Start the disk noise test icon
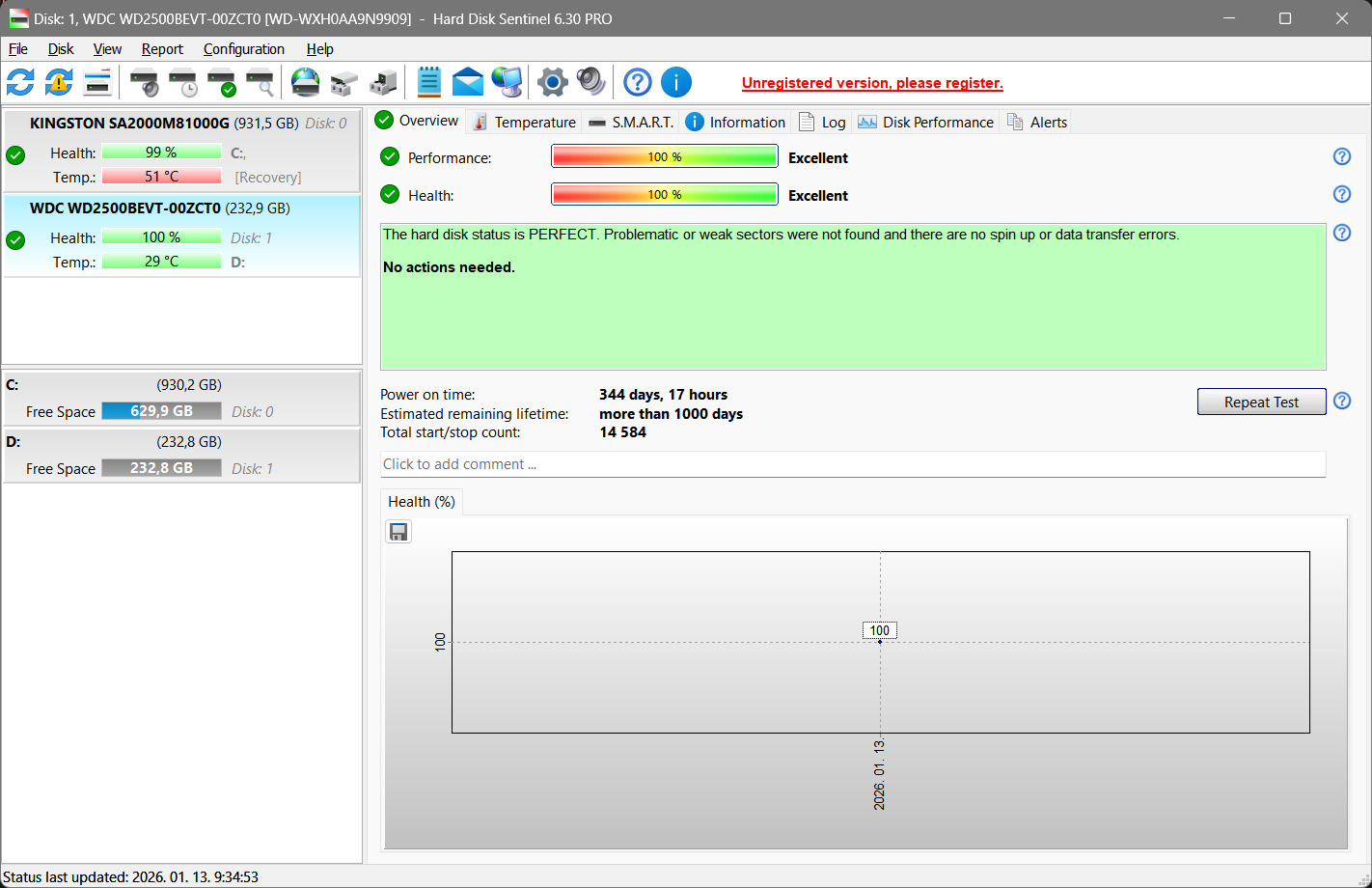Image resolution: width=1372 pixels, height=888 pixels. point(145,83)
